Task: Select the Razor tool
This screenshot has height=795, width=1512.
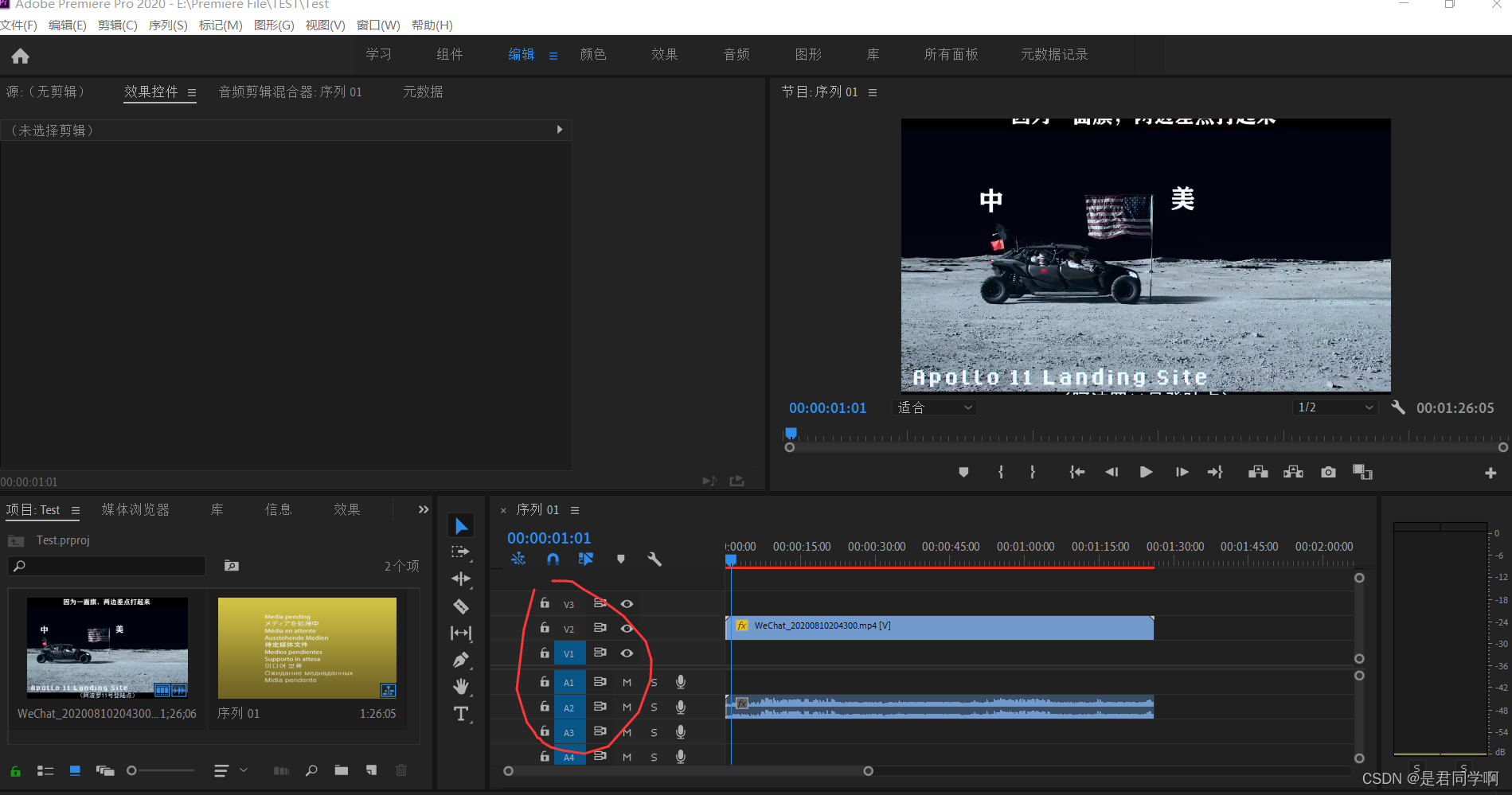Action: [x=461, y=606]
